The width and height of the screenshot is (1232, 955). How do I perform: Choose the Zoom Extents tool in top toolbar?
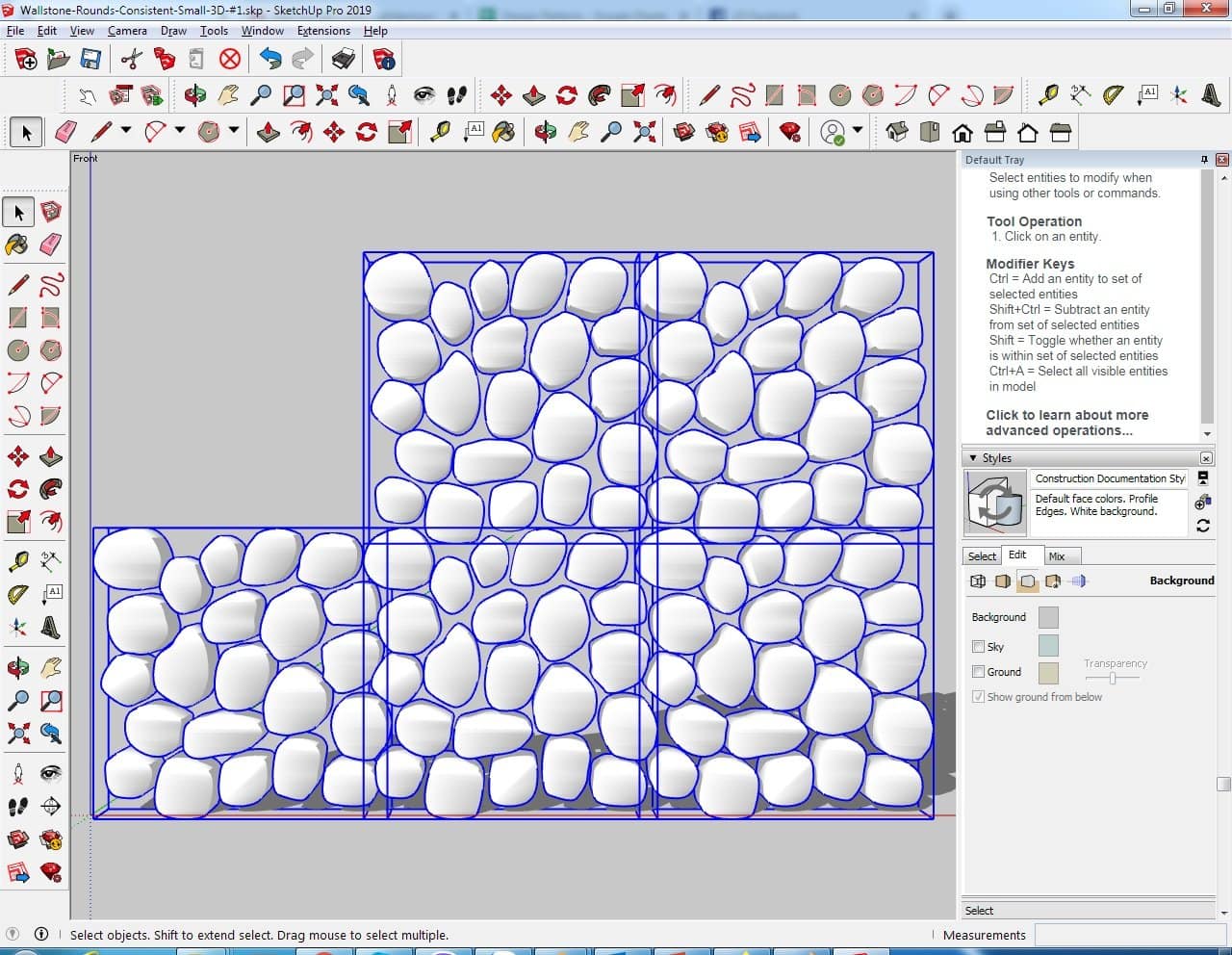click(x=326, y=94)
